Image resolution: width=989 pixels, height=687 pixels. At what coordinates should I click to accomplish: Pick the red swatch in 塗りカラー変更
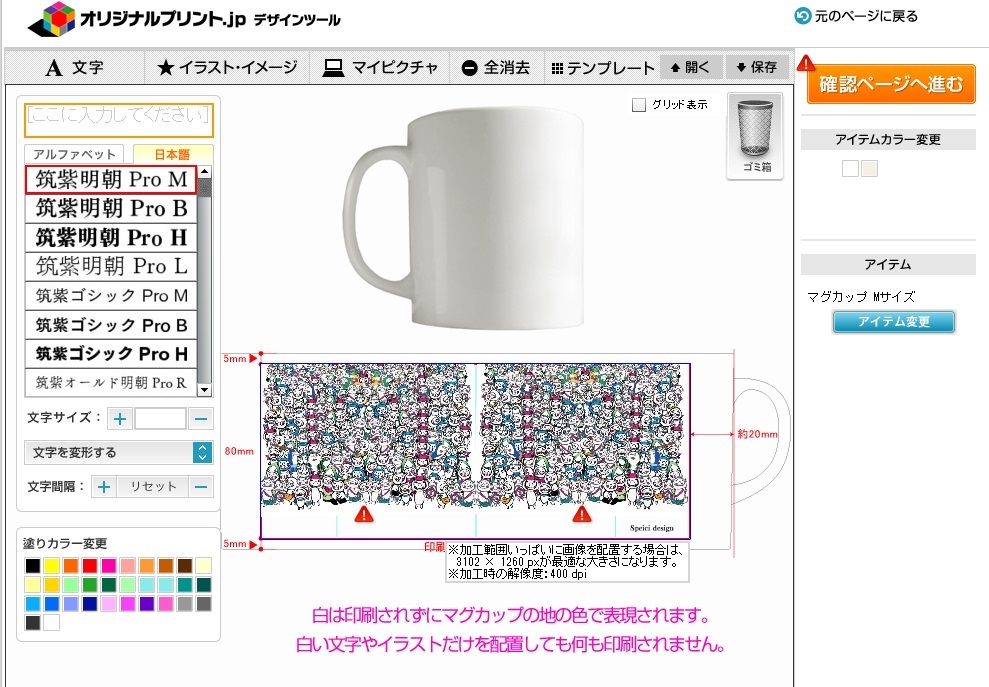pyautogui.click(x=90, y=566)
